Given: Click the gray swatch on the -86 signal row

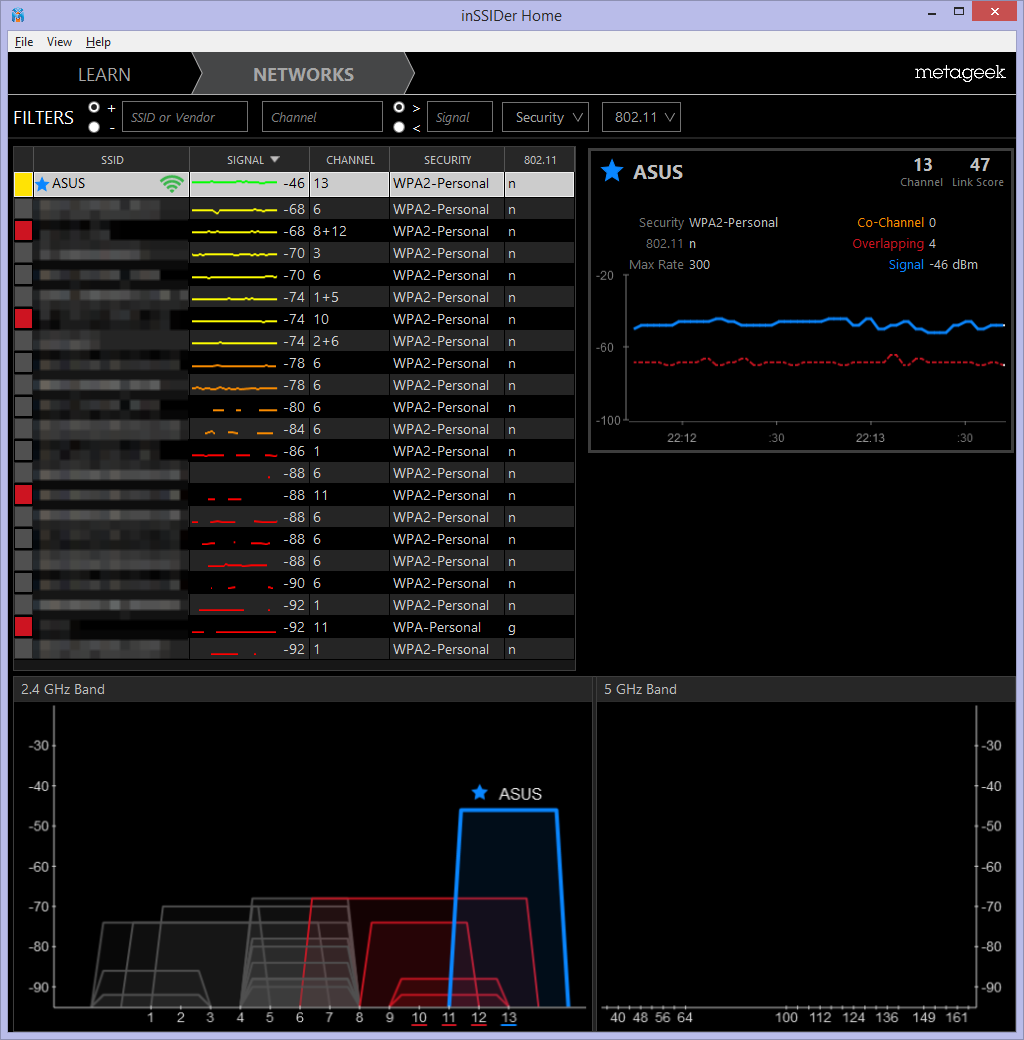Looking at the screenshot, I should click(23, 451).
